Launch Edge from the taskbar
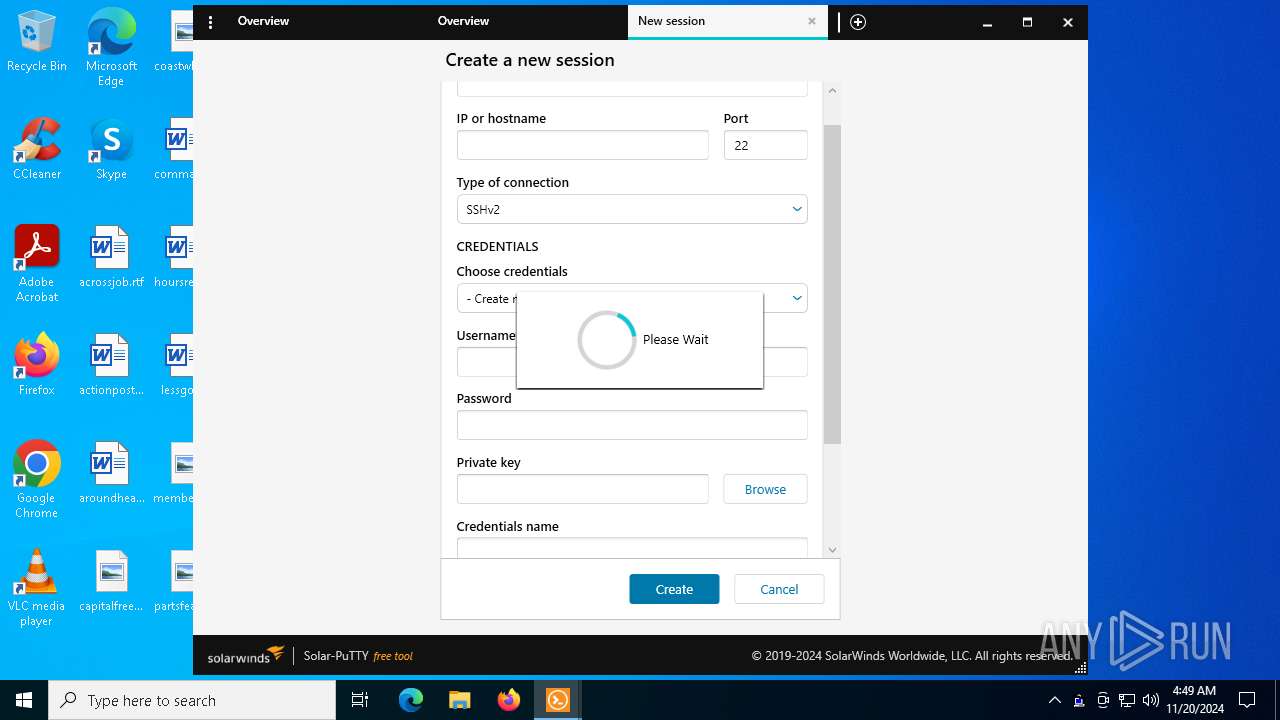Screen dimensions: 1280x720 click(411, 700)
